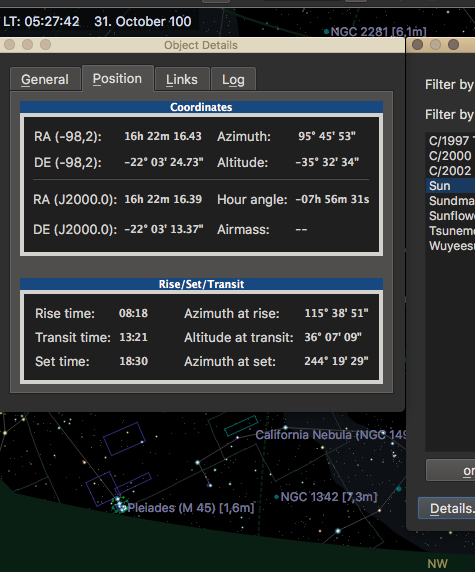Minimize the Object Details window

[x=27, y=45]
